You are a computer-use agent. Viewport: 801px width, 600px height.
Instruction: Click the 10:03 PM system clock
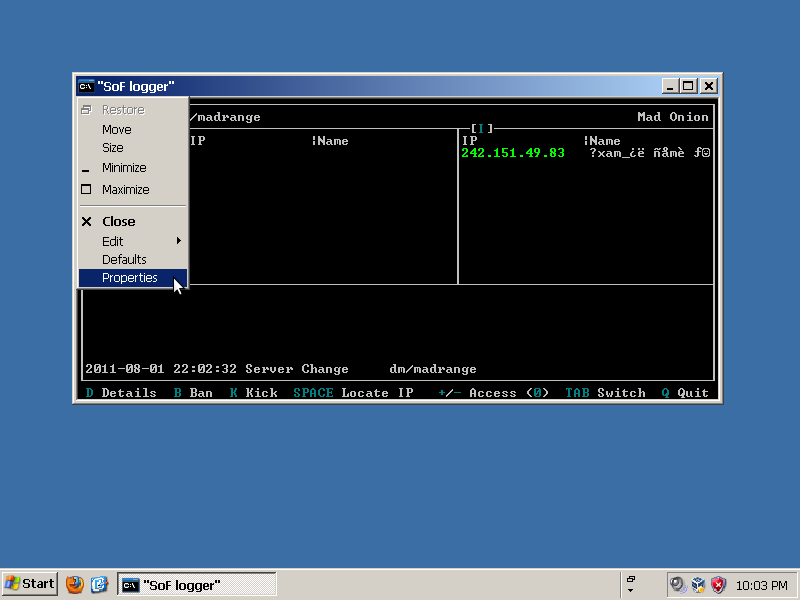click(762, 585)
